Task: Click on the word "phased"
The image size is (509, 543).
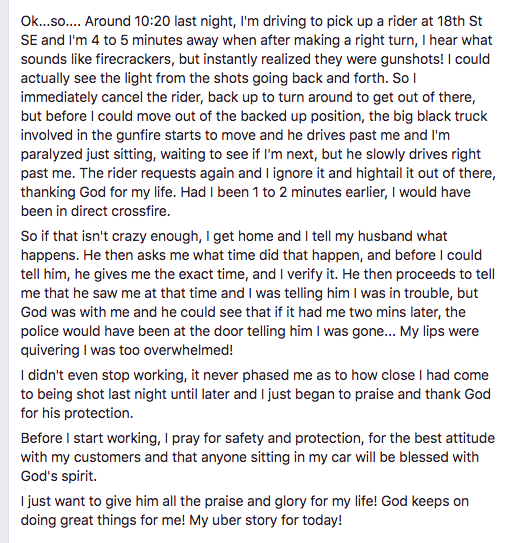Action: (x=266, y=375)
